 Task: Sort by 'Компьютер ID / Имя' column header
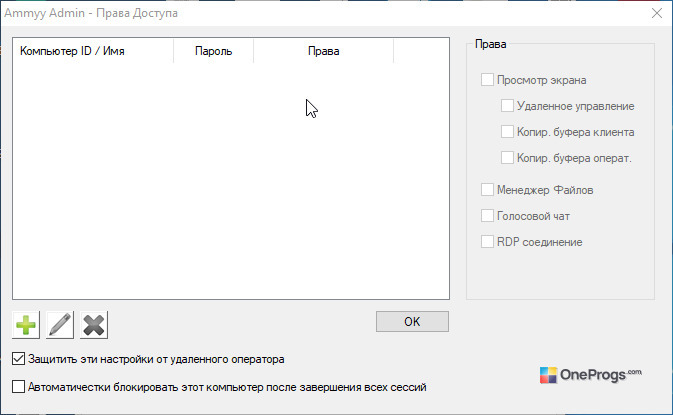pyautogui.click(x=93, y=51)
